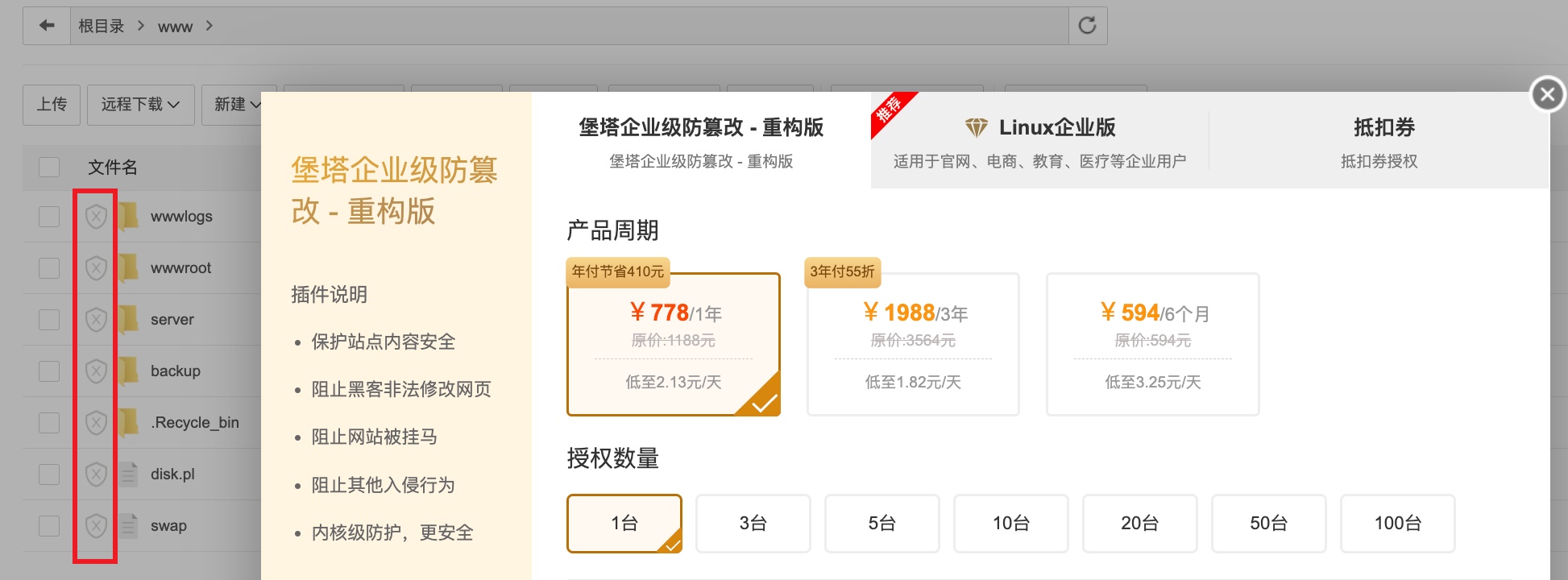Check the backup row checkbox

coord(49,371)
